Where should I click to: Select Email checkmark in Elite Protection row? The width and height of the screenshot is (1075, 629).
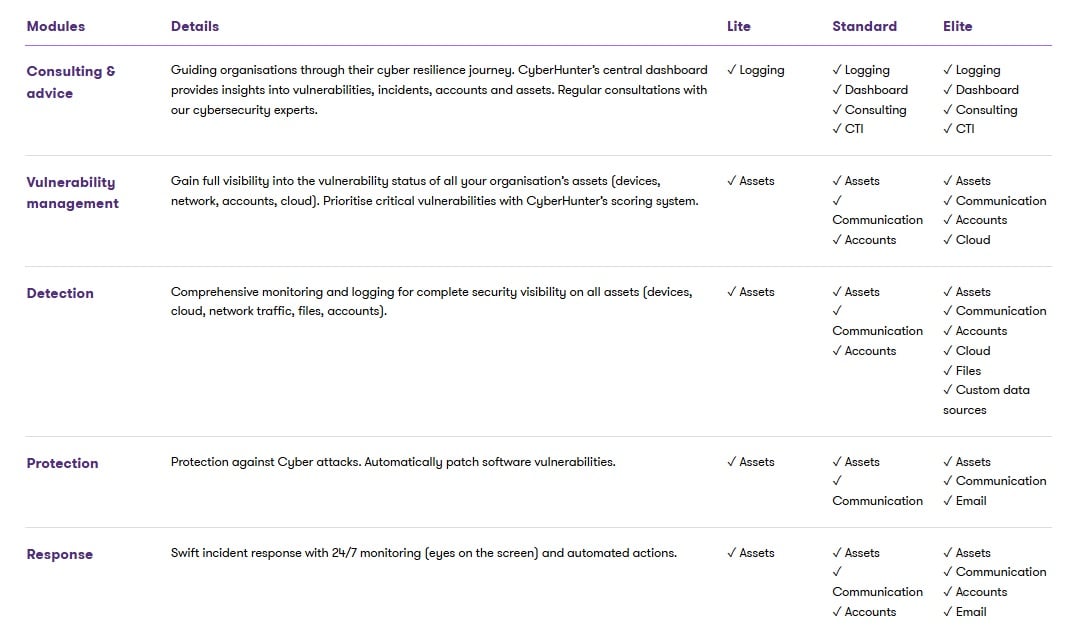(965, 501)
